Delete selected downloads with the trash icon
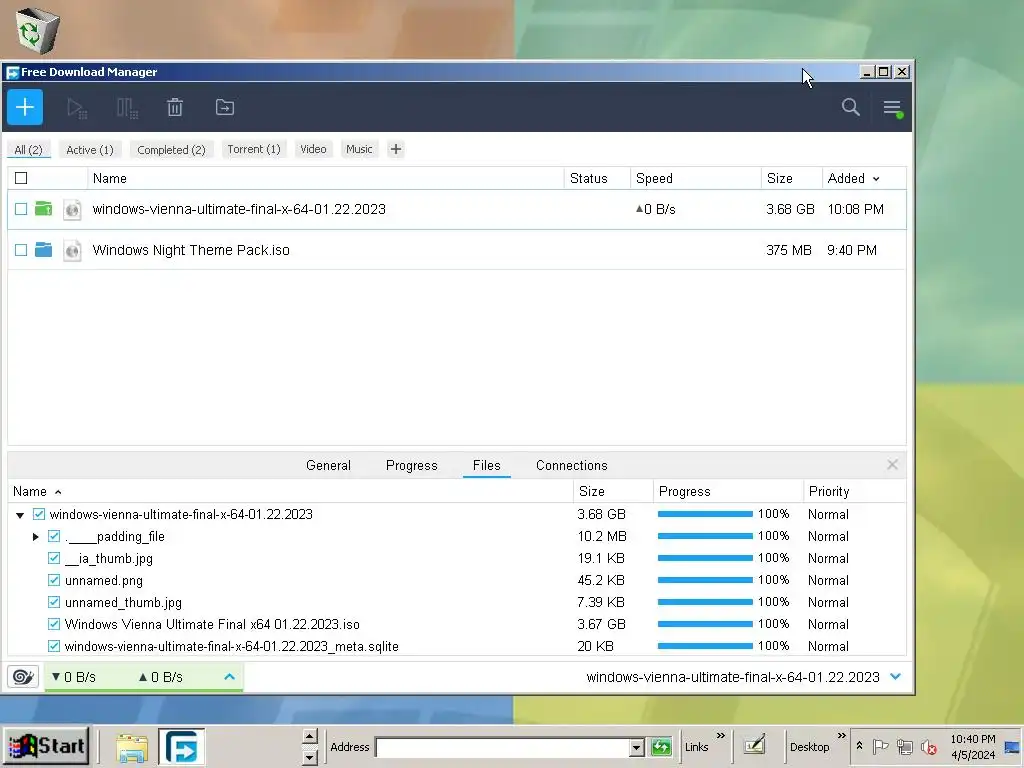The width and height of the screenshot is (1024, 768). [174, 107]
